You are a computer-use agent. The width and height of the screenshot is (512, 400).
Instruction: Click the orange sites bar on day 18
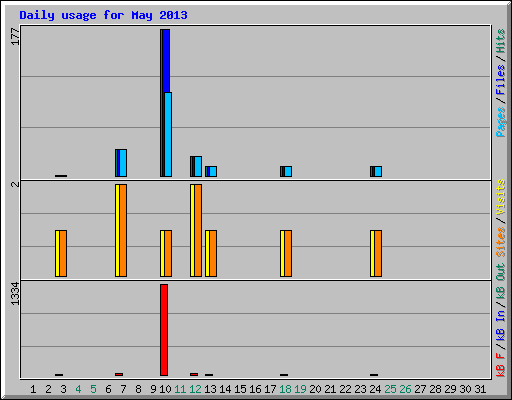pos(288,253)
